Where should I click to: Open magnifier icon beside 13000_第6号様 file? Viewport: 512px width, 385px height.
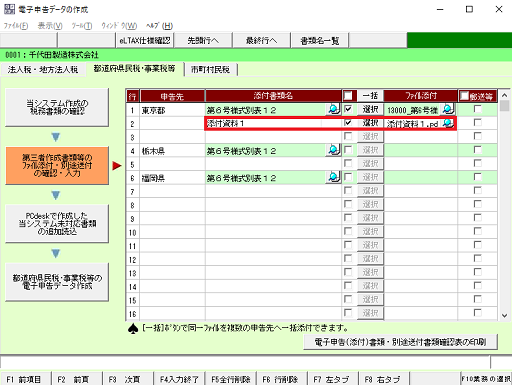(448, 109)
